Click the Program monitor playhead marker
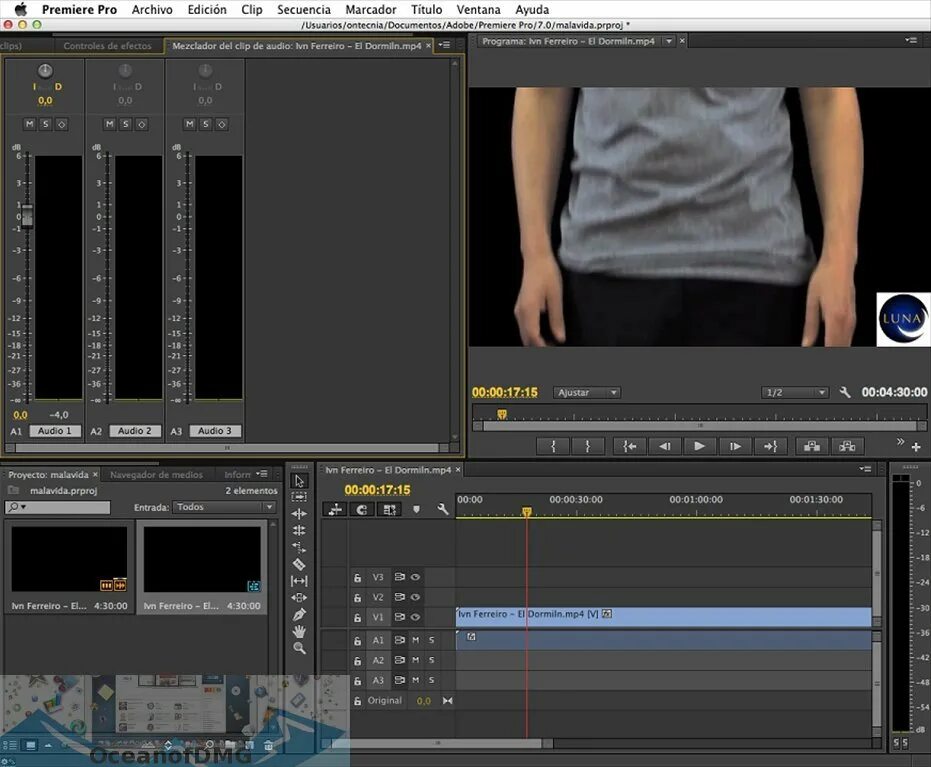 tap(502, 414)
